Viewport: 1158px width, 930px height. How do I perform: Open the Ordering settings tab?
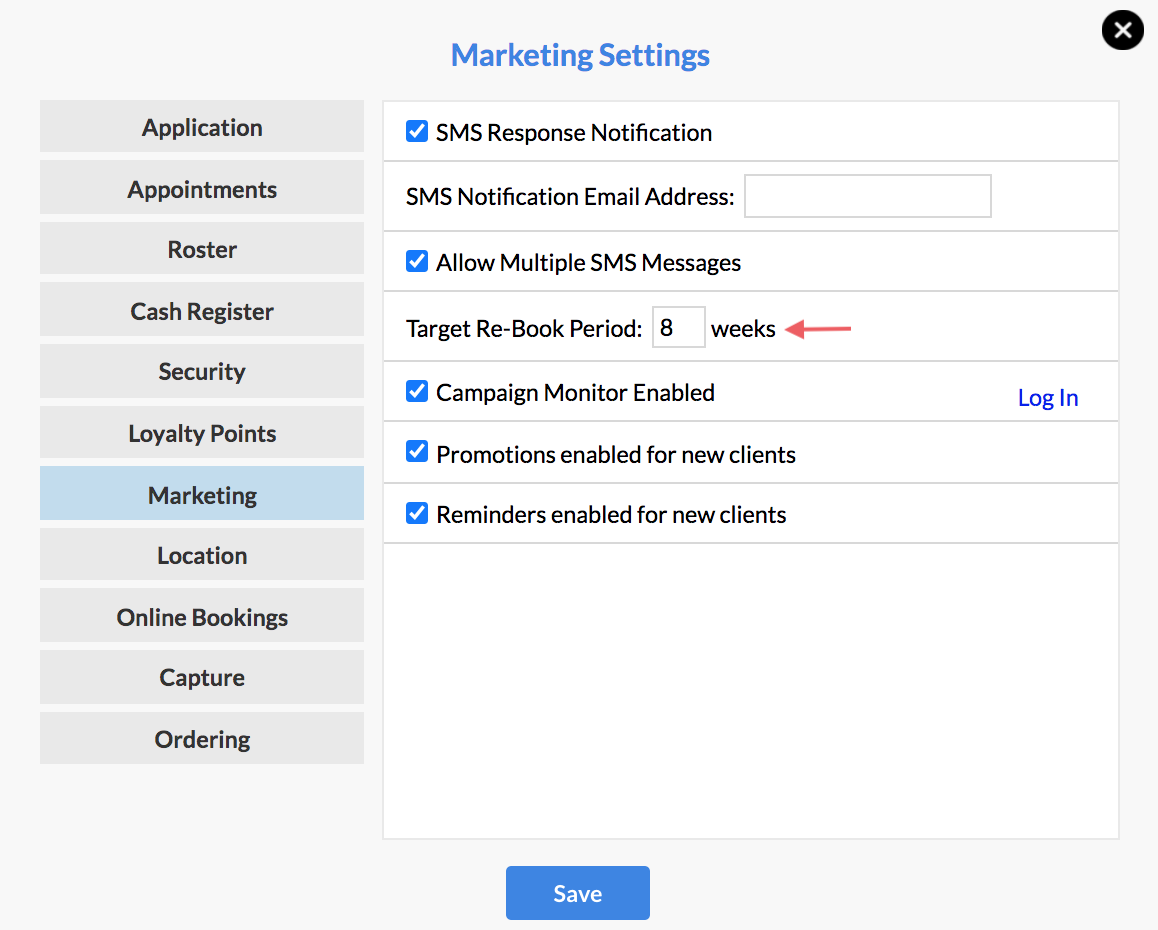(x=202, y=738)
